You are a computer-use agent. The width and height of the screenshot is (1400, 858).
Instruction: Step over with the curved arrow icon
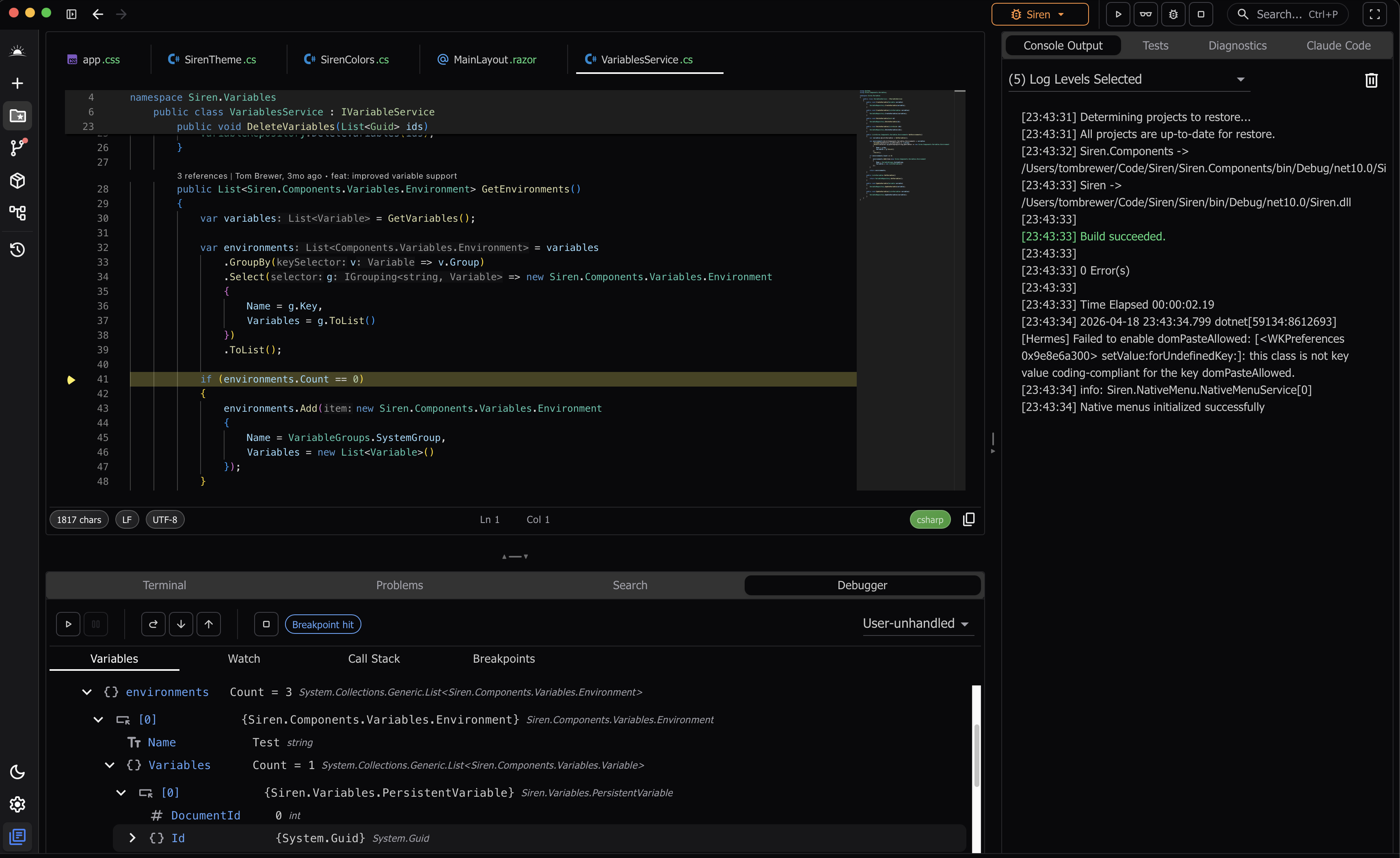153,624
